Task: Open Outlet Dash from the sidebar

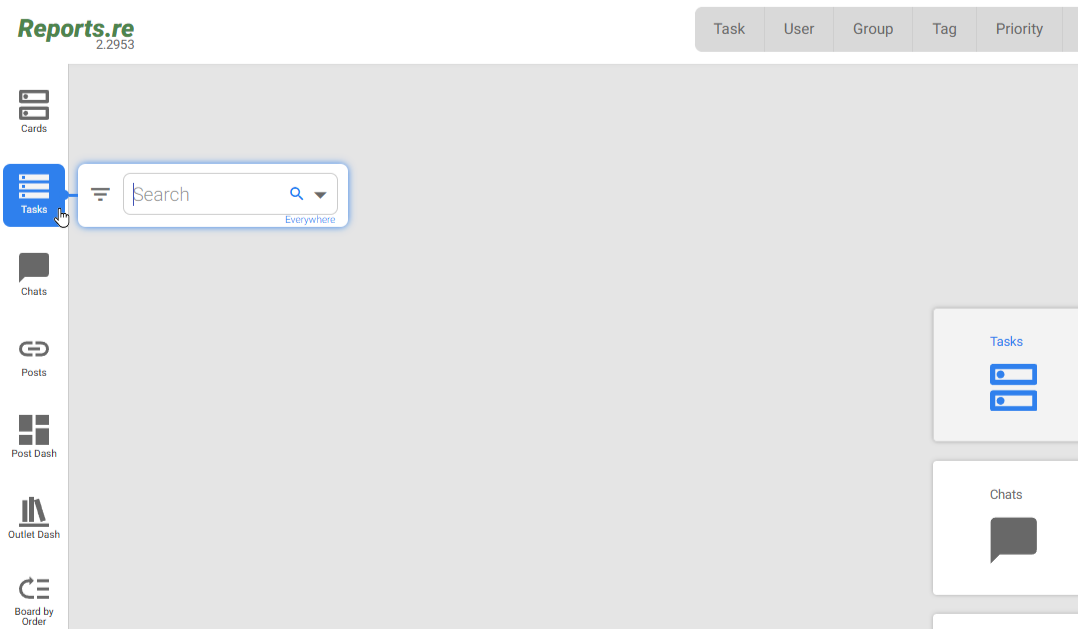Action: pyautogui.click(x=34, y=517)
